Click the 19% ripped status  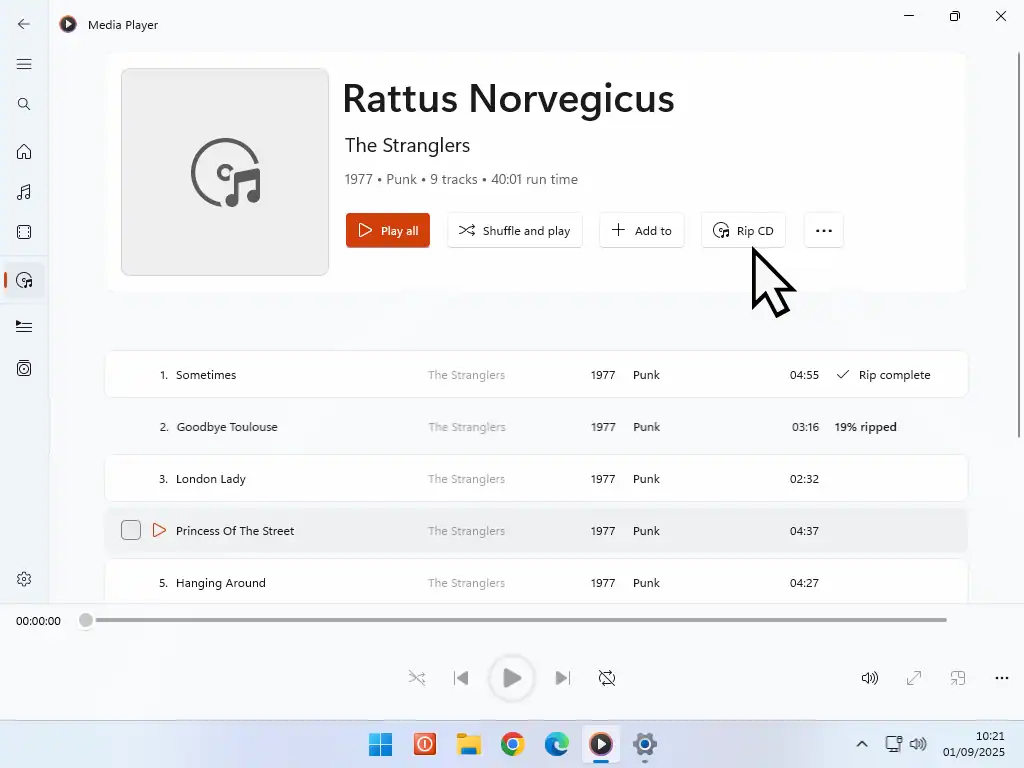point(865,427)
